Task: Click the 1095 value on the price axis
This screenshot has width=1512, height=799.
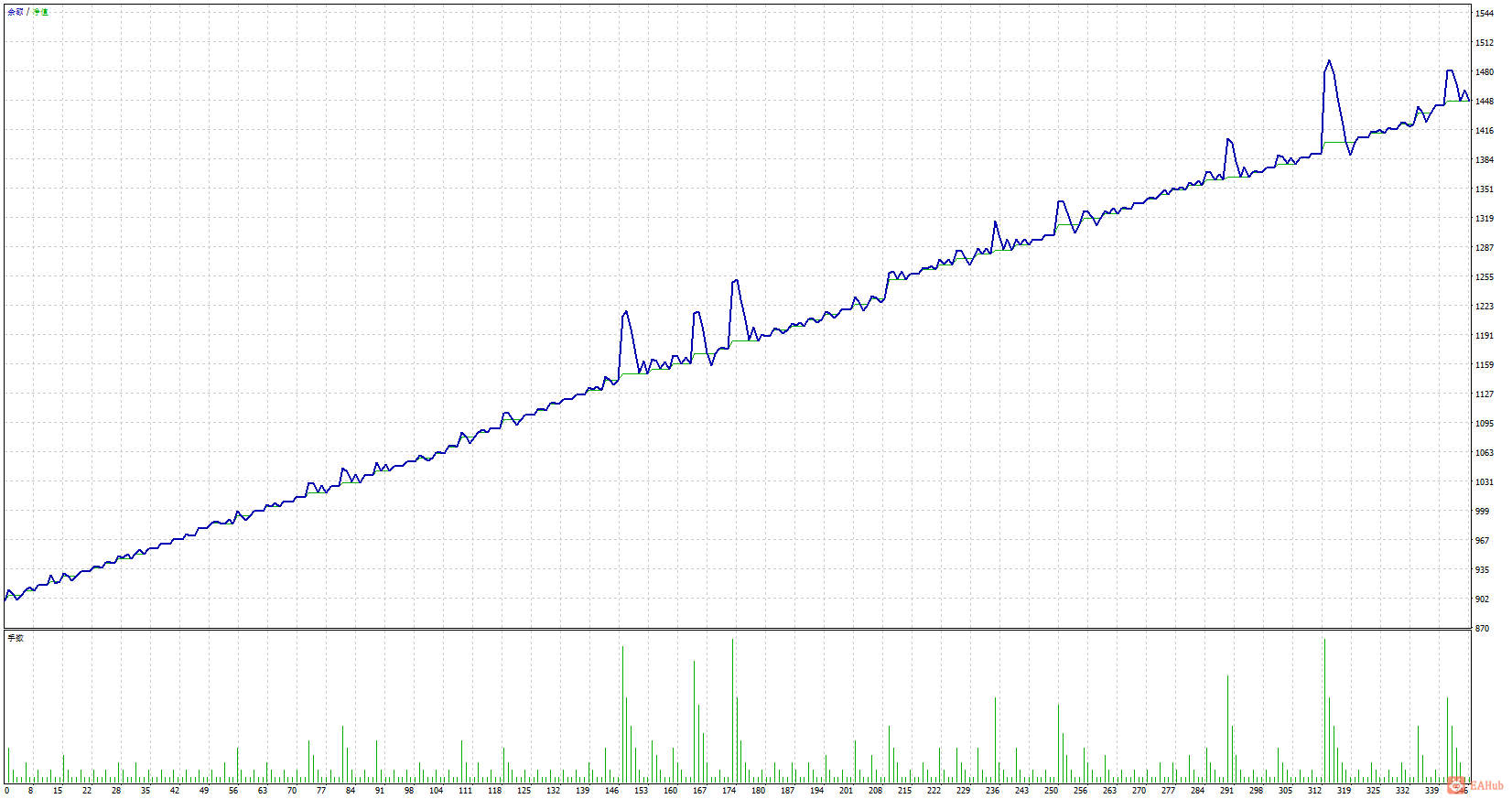Action: coord(1485,424)
